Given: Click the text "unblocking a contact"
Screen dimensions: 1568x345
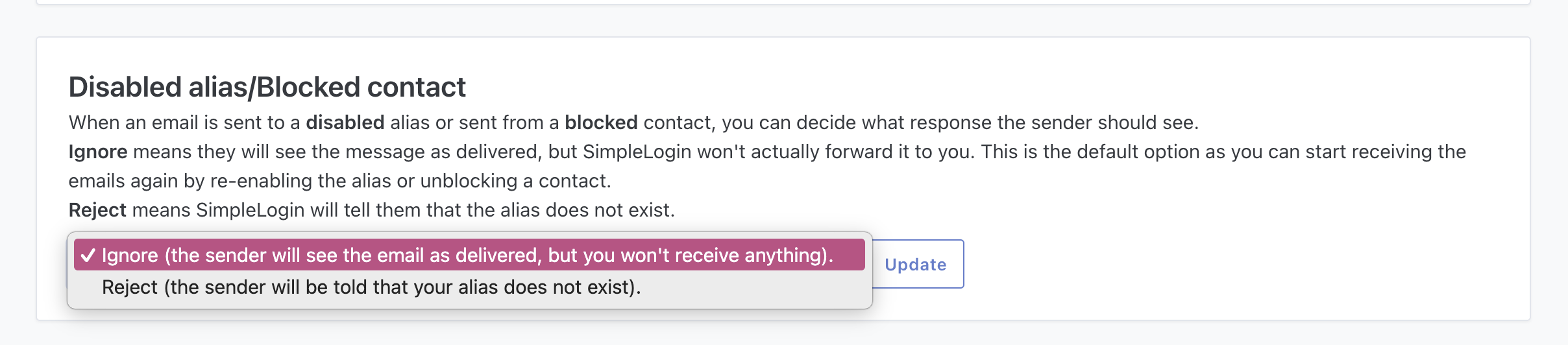Looking at the screenshot, I should tap(515, 181).
